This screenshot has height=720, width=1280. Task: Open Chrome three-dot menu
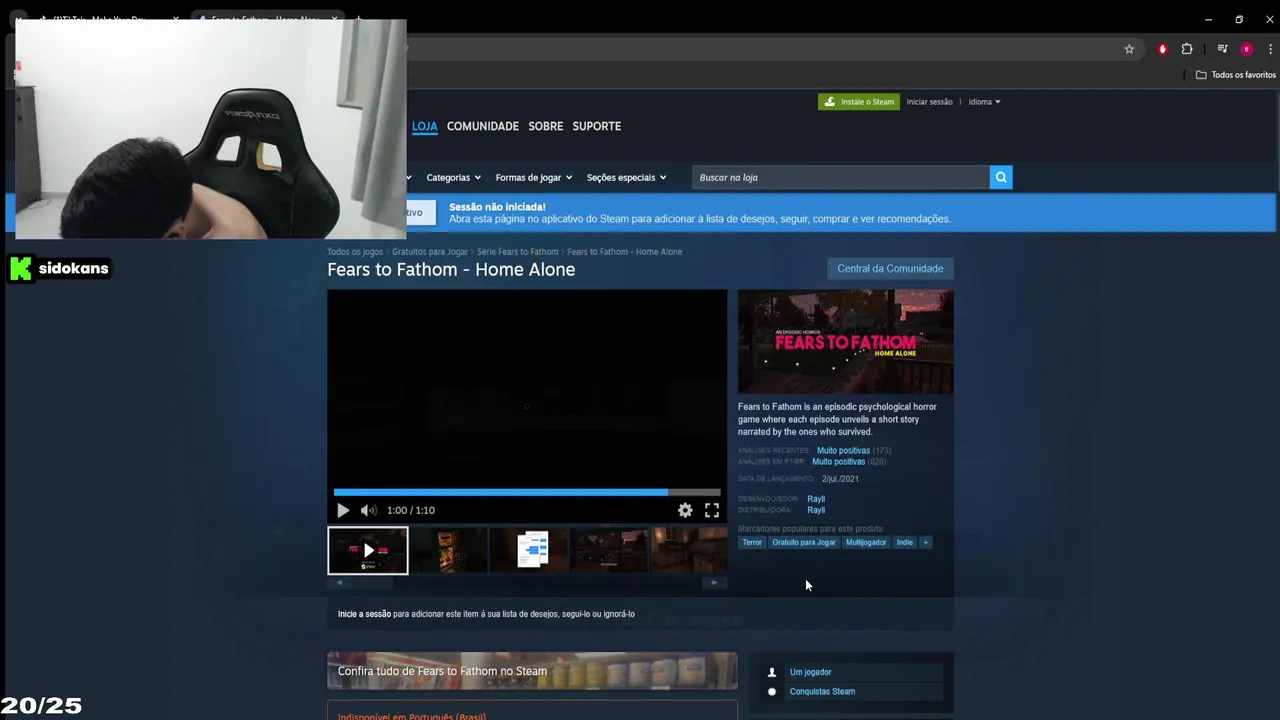1270,49
